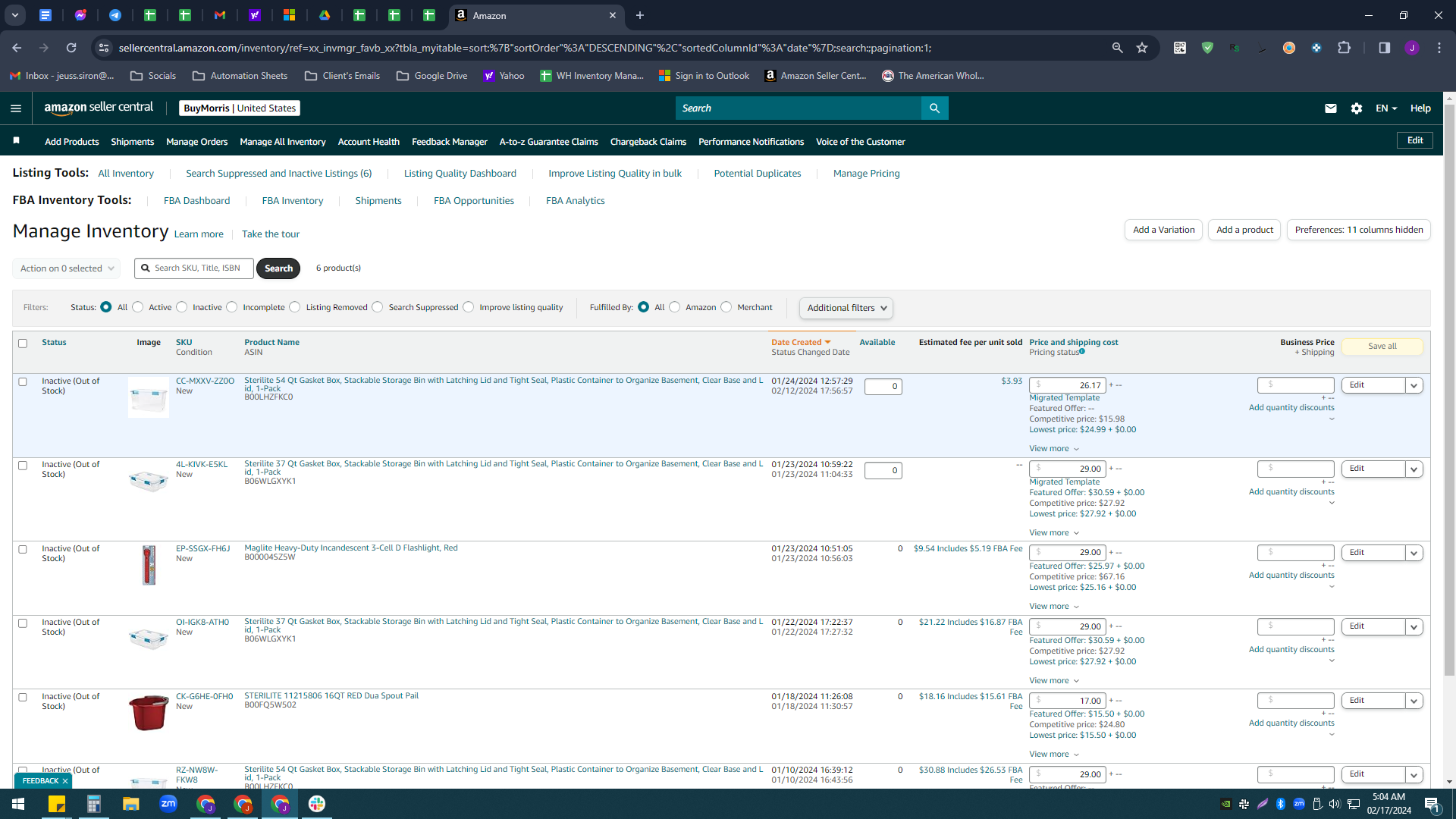Expand the Additional filters dropdown

click(x=846, y=308)
